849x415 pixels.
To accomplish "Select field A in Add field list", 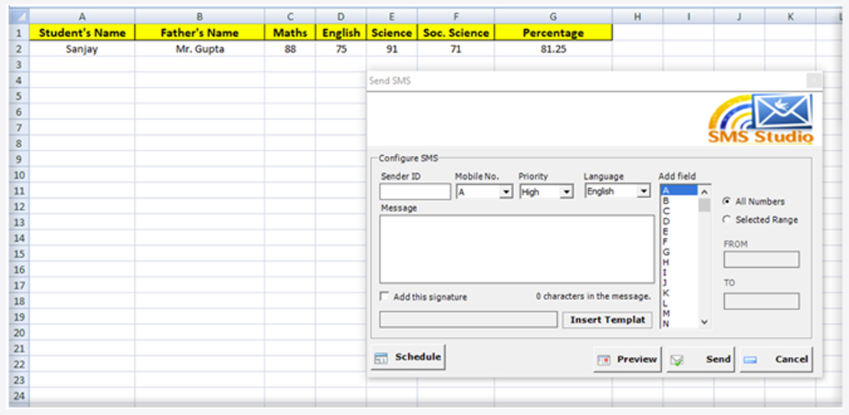I will click(x=679, y=190).
